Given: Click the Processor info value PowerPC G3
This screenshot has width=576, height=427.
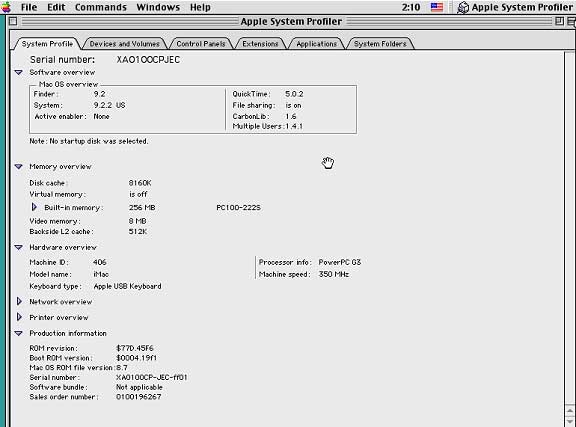Looking at the screenshot, I should pos(340,262).
